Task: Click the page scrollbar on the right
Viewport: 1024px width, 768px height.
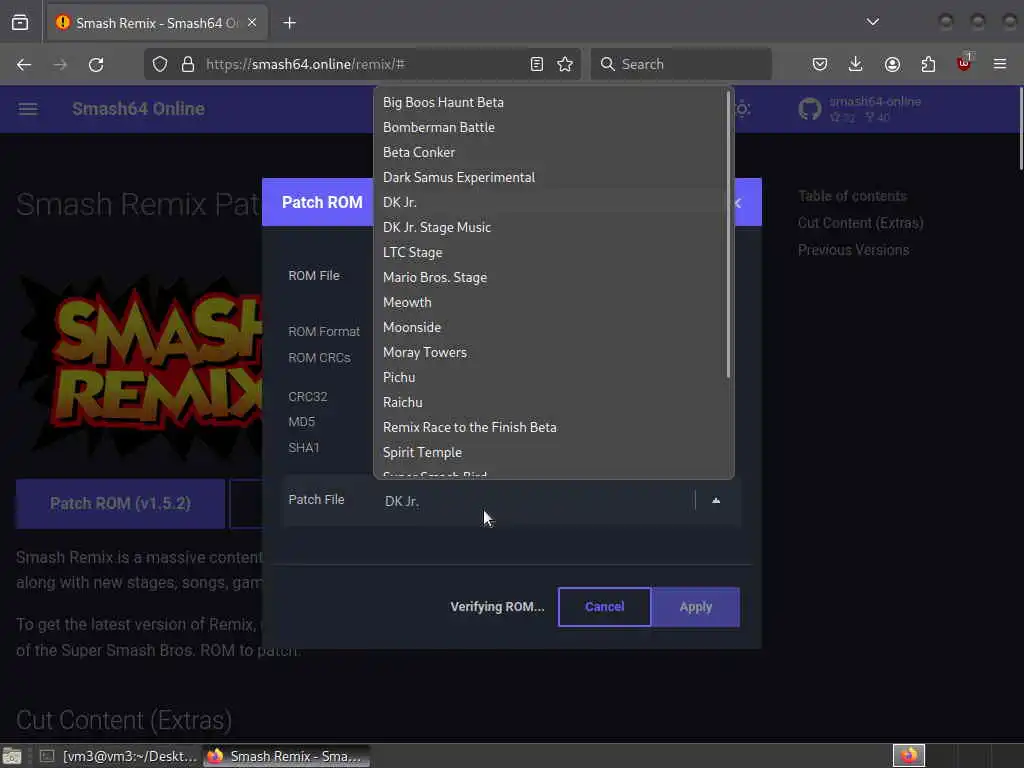Action: pyautogui.click(x=1019, y=129)
